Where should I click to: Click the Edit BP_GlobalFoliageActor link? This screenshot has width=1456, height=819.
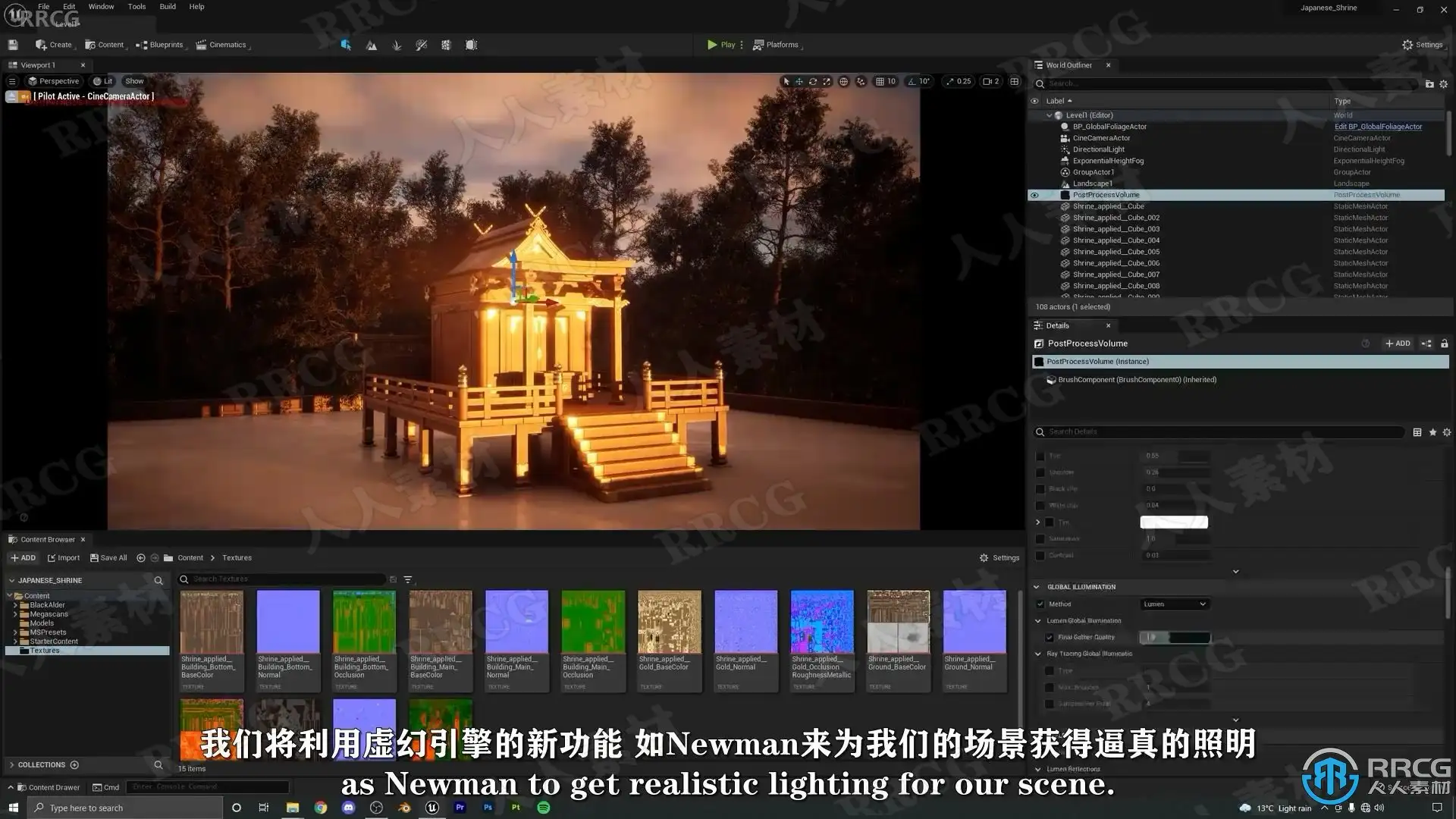(x=1378, y=127)
